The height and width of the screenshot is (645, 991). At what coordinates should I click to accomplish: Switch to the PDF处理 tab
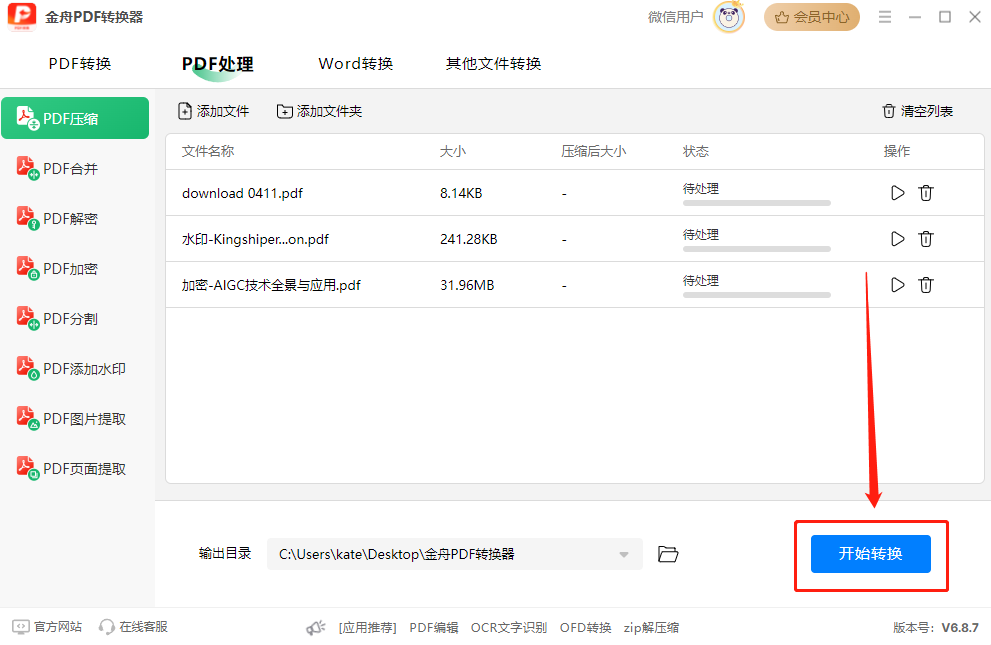[217, 64]
